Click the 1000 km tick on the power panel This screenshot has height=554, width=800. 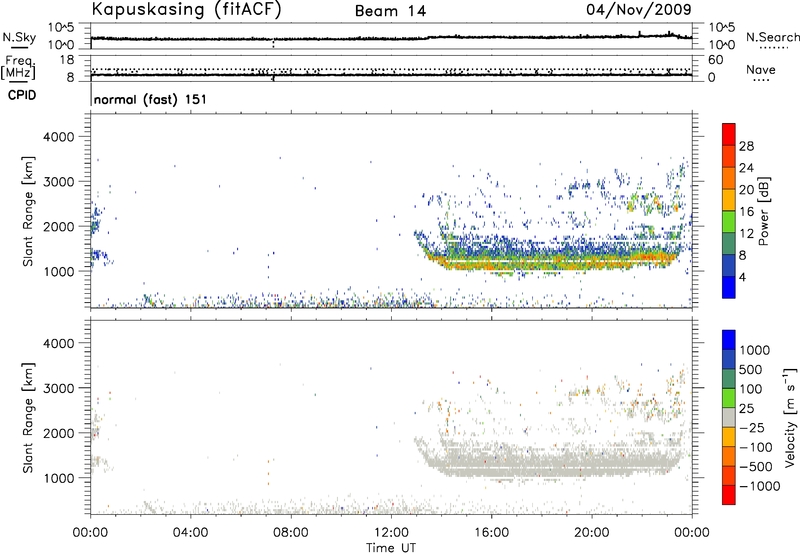58,271
